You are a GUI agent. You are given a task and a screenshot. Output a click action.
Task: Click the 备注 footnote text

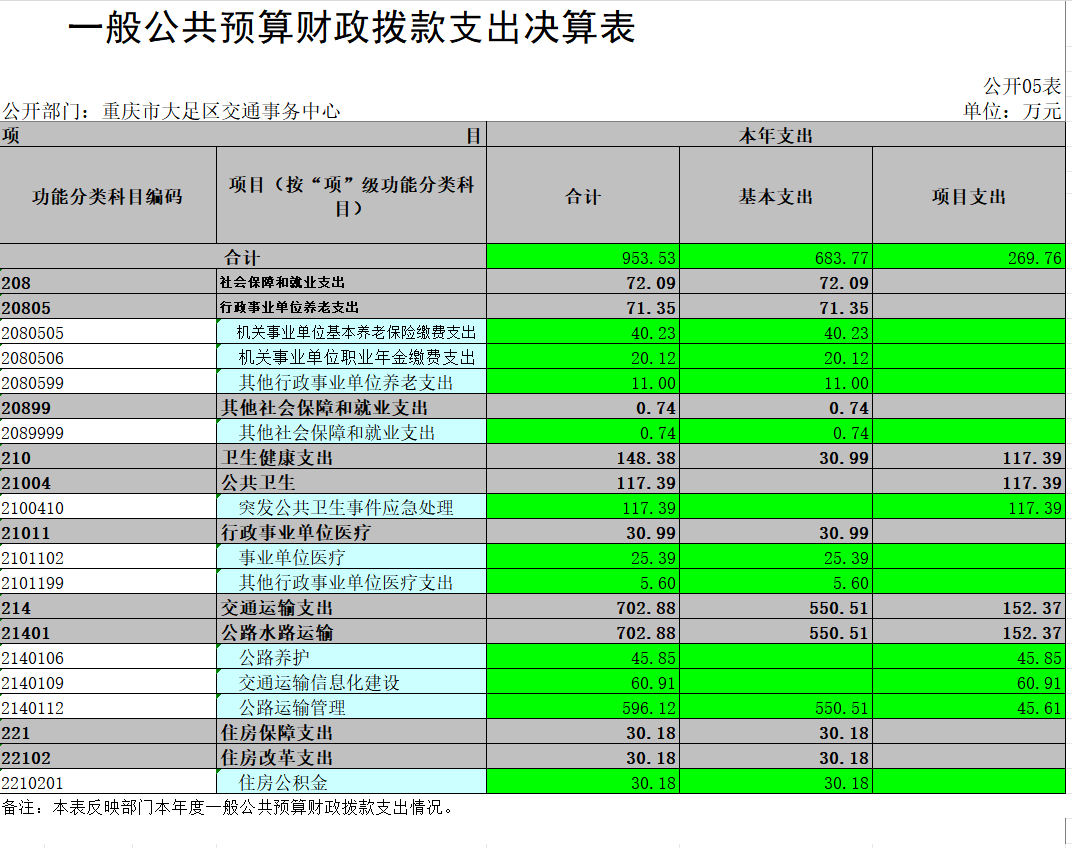(228, 808)
